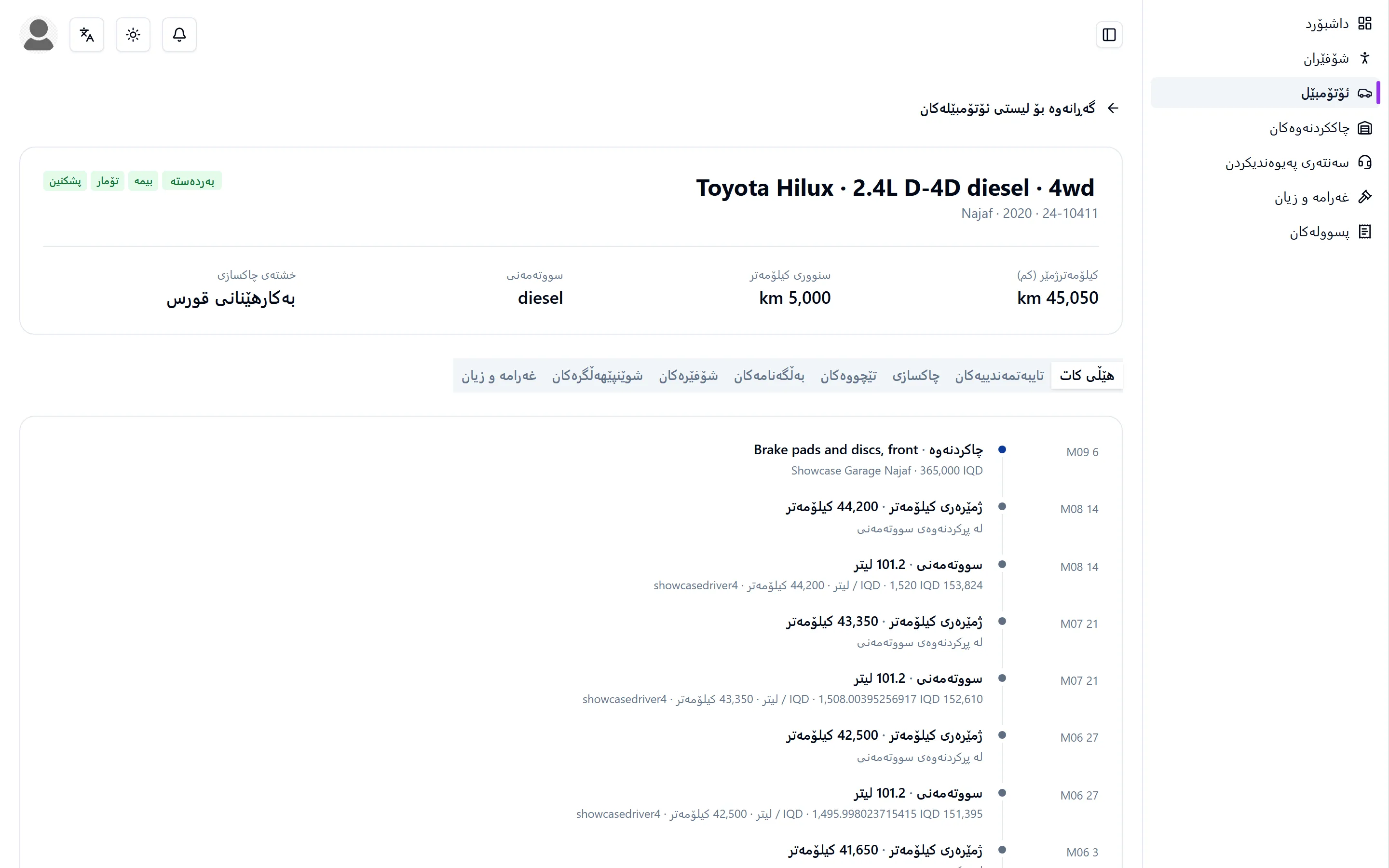Click the 'M06 3' date label

point(1082,852)
